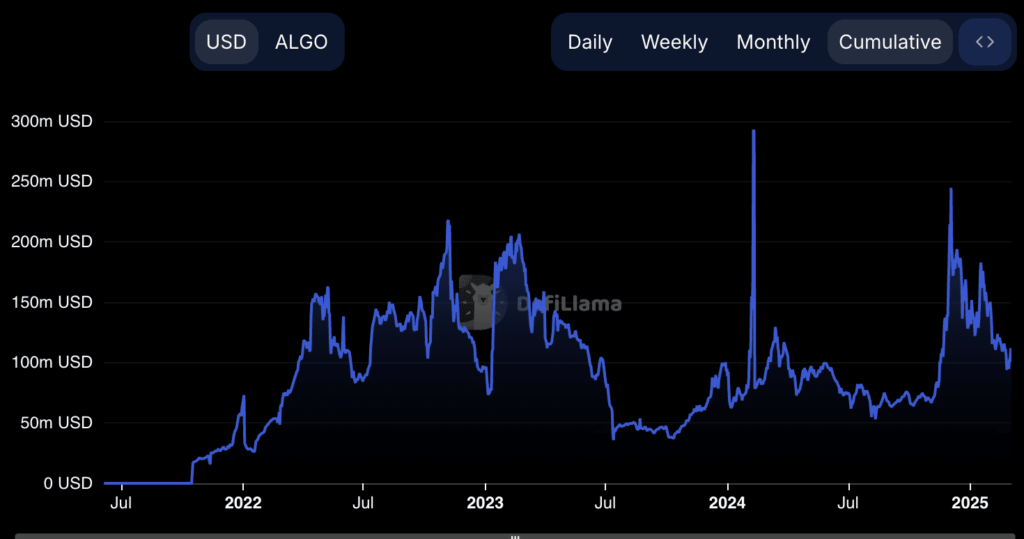Click the tallest spike near 300m USD
Image resolution: width=1024 pixels, height=539 pixels.
[753, 132]
